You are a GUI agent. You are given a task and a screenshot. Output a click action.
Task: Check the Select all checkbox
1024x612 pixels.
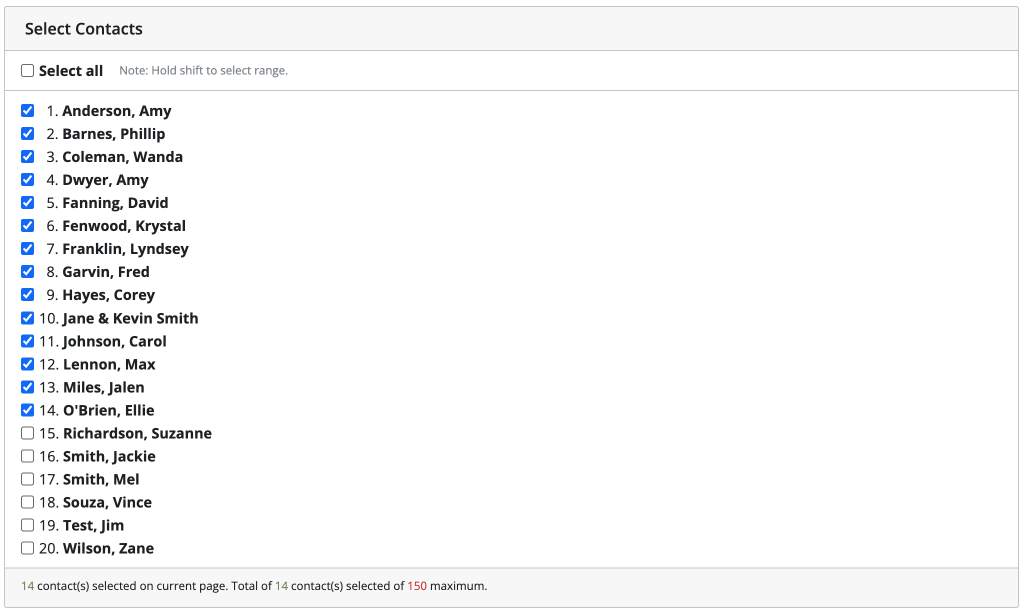[x=28, y=71]
